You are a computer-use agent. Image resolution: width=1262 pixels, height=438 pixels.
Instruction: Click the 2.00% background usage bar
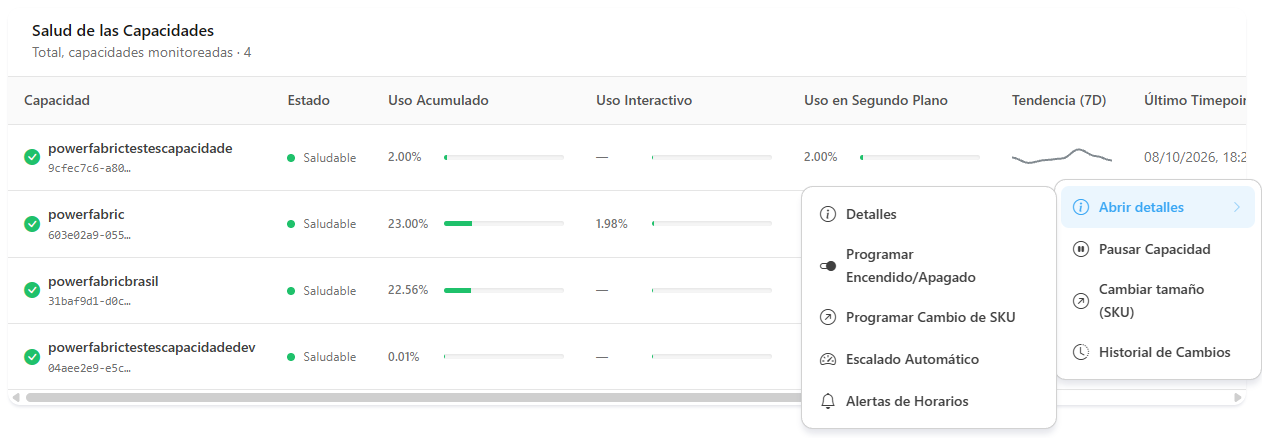(920, 158)
